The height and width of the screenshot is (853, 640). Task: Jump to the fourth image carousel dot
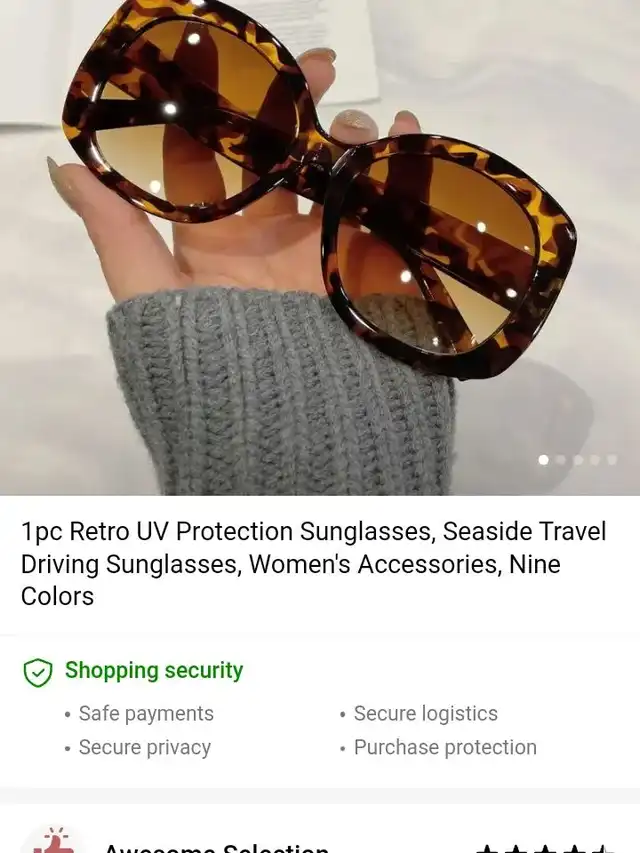tap(595, 460)
